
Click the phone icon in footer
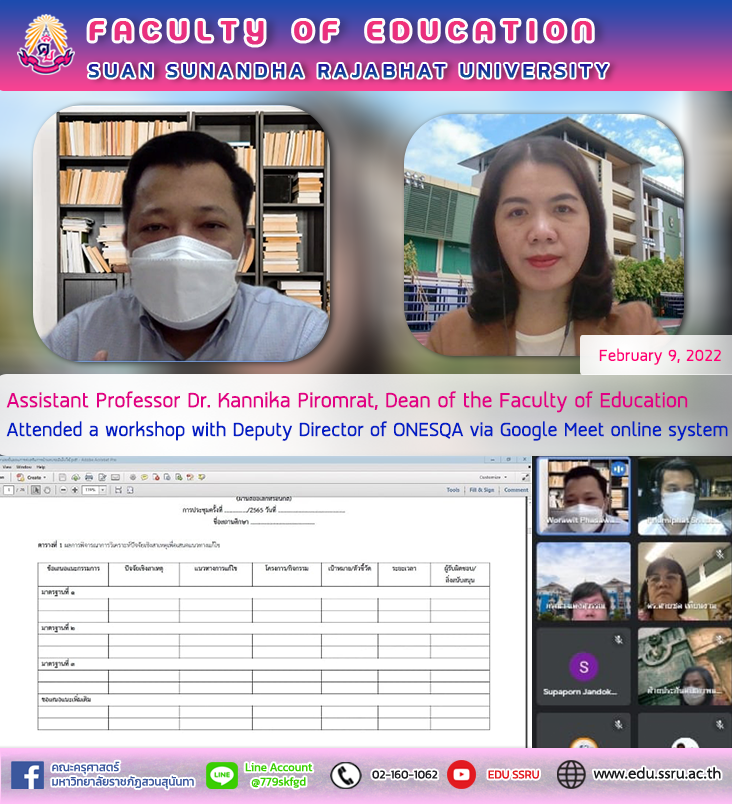tap(345, 775)
